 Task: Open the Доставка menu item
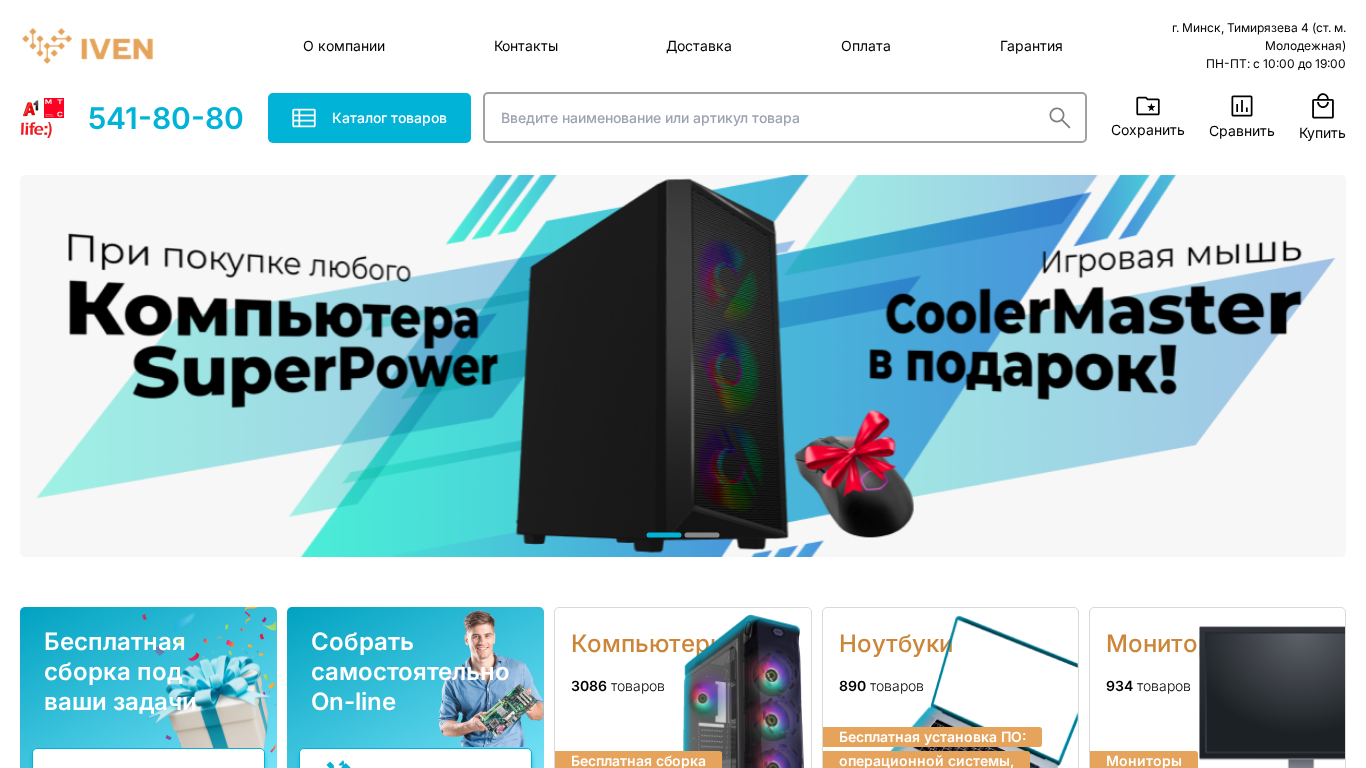699,46
